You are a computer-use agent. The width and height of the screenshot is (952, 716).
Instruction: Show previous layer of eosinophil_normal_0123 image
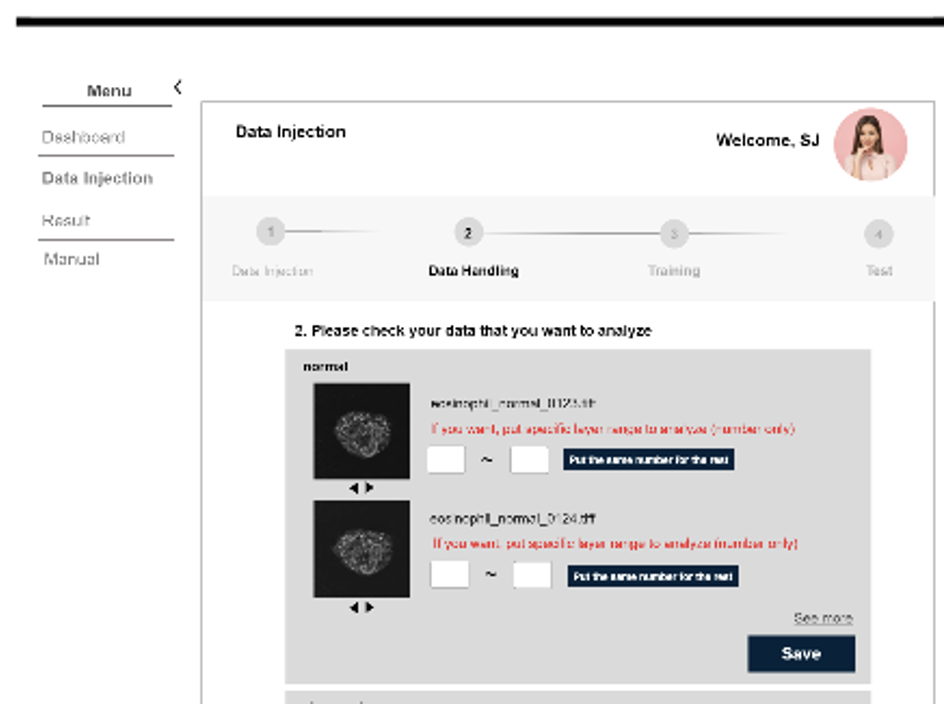354,488
